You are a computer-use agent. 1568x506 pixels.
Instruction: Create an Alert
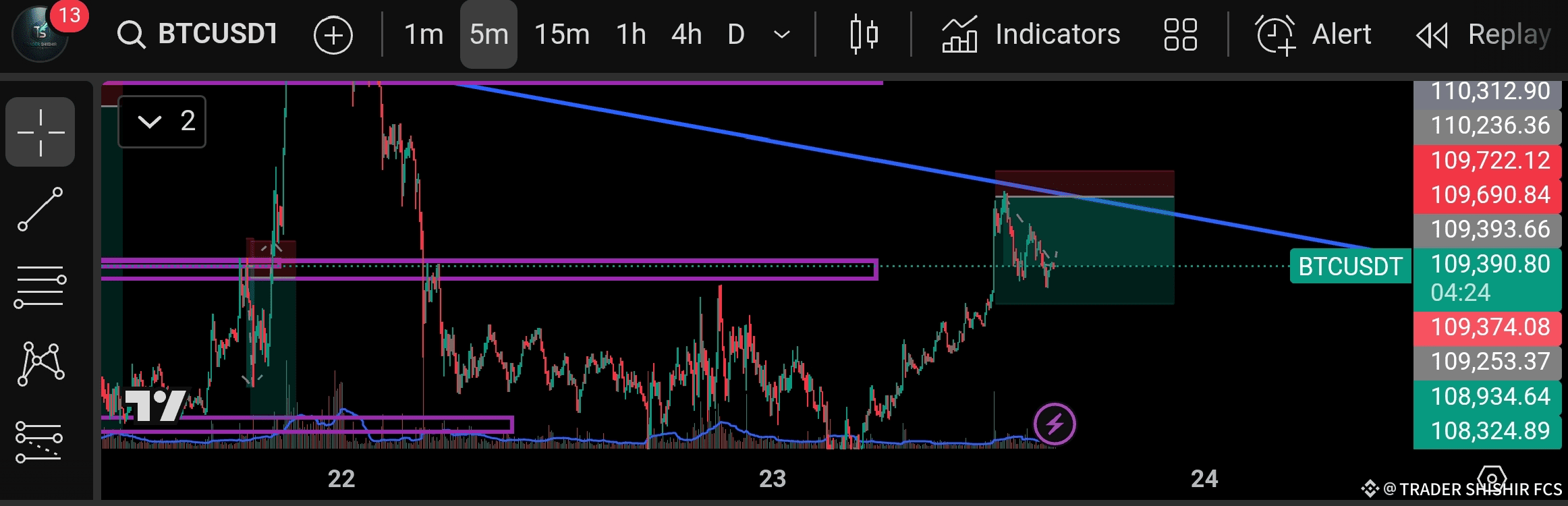1313,34
